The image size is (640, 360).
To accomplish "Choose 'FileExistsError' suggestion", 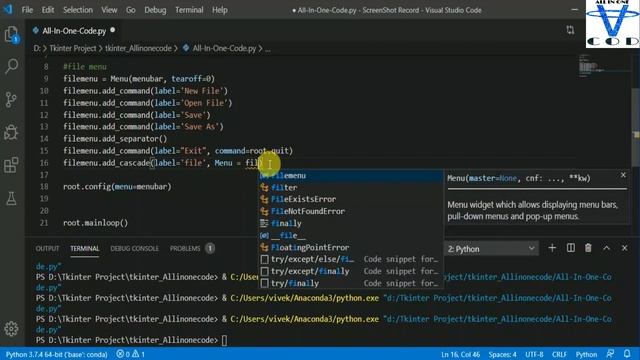I will coord(351,199).
